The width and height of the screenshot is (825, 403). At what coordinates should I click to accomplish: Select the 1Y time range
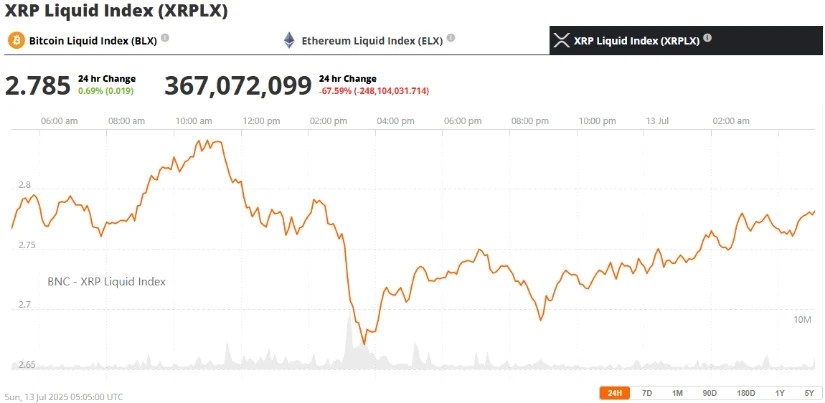pyautogui.click(x=780, y=393)
